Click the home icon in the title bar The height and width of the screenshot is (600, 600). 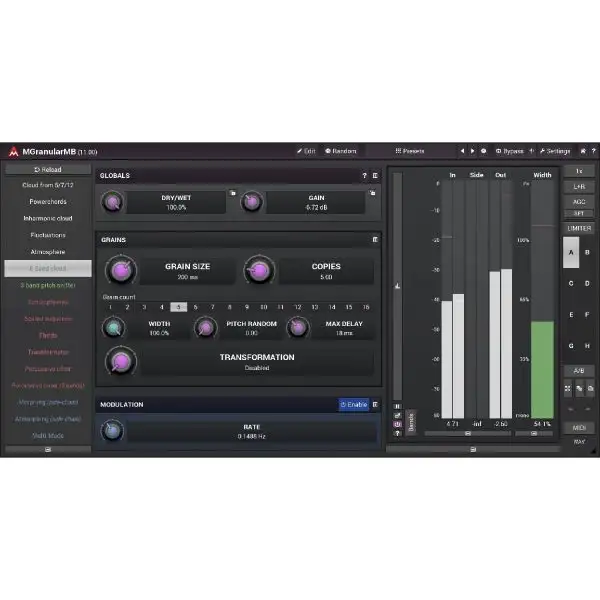click(x=583, y=151)
